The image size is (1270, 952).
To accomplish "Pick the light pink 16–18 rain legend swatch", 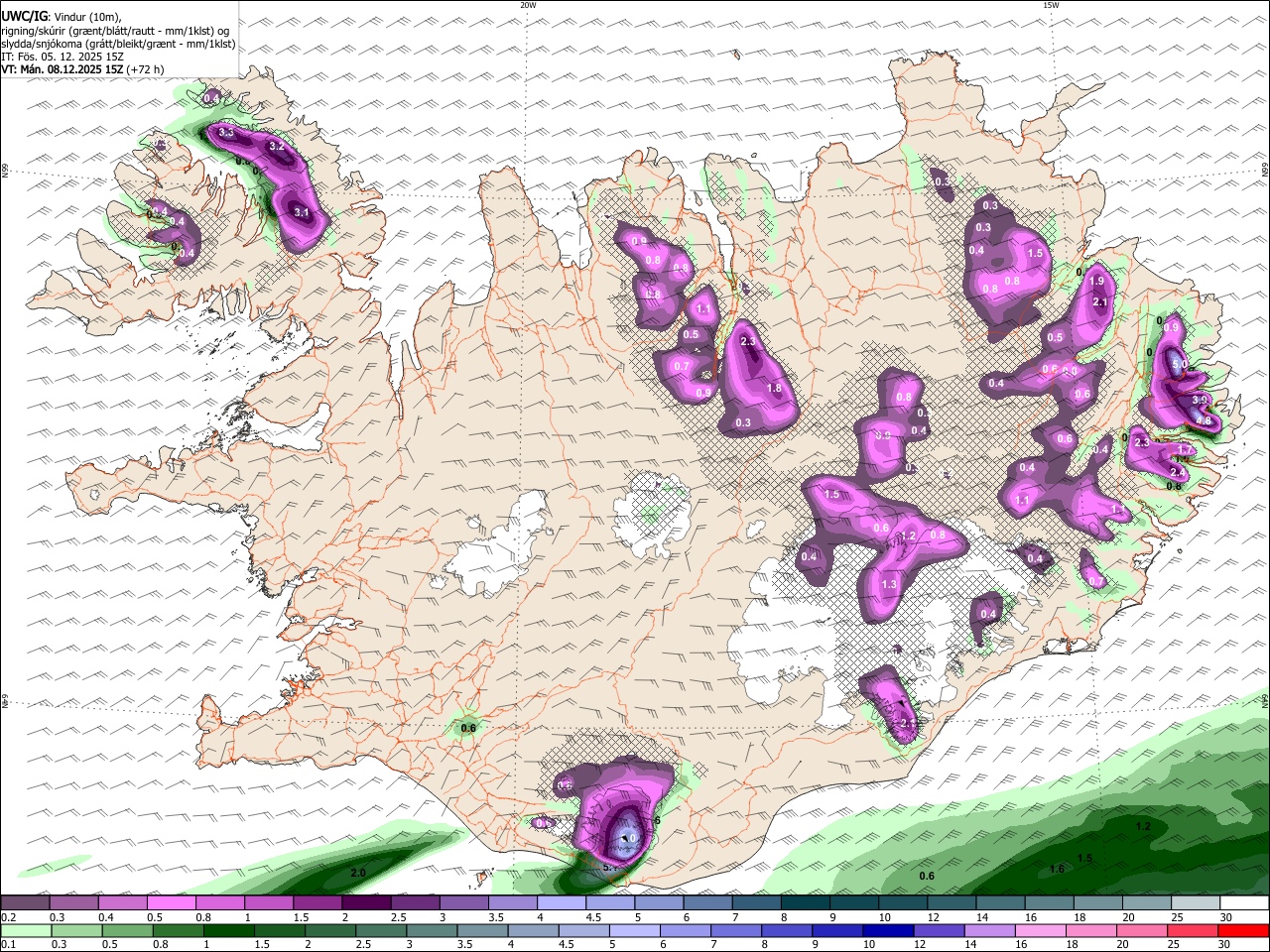I will click(1043, 930).
